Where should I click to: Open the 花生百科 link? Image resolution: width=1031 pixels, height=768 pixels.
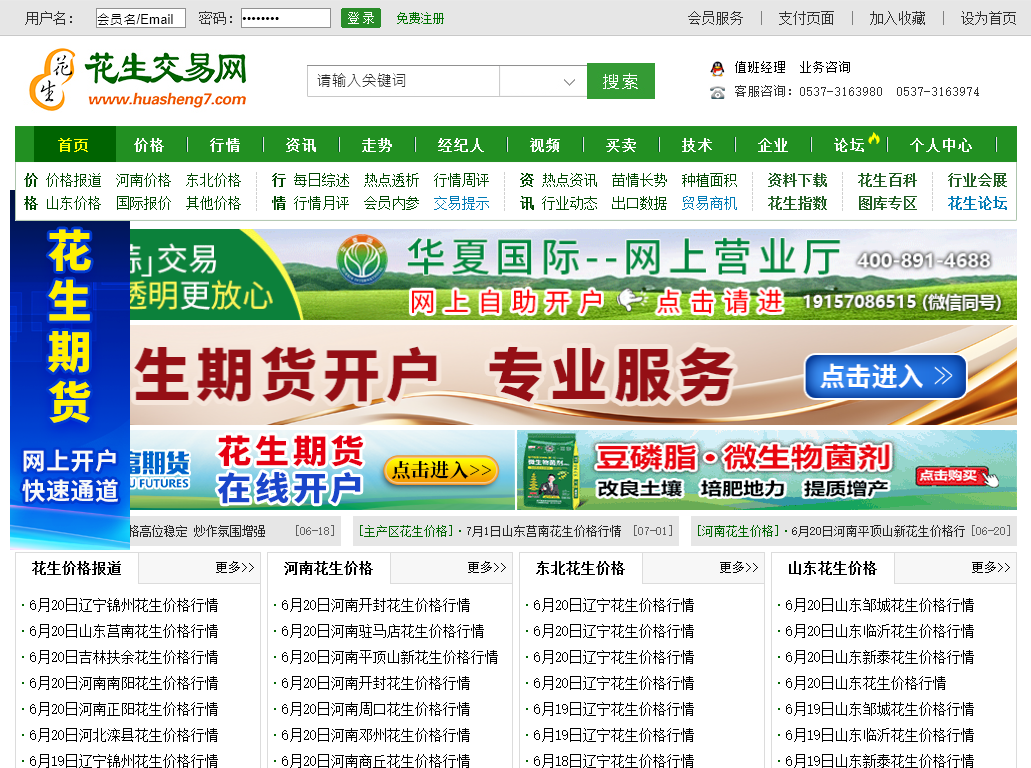tap(887, 180)
